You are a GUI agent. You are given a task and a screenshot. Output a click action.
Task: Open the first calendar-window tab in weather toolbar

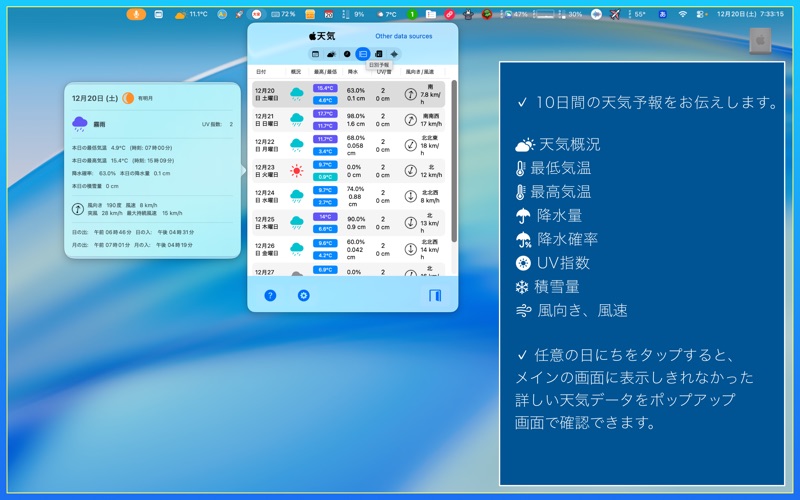315,54
